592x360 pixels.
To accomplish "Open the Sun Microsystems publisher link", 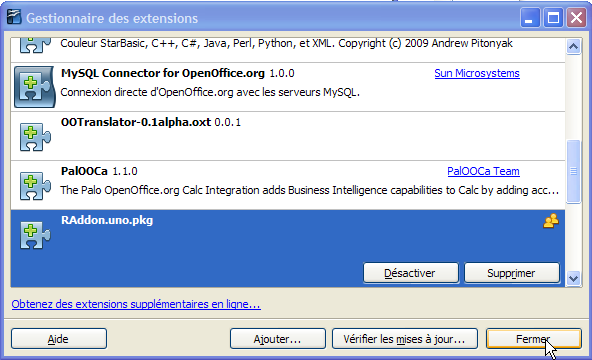I will tap(477, 73).
